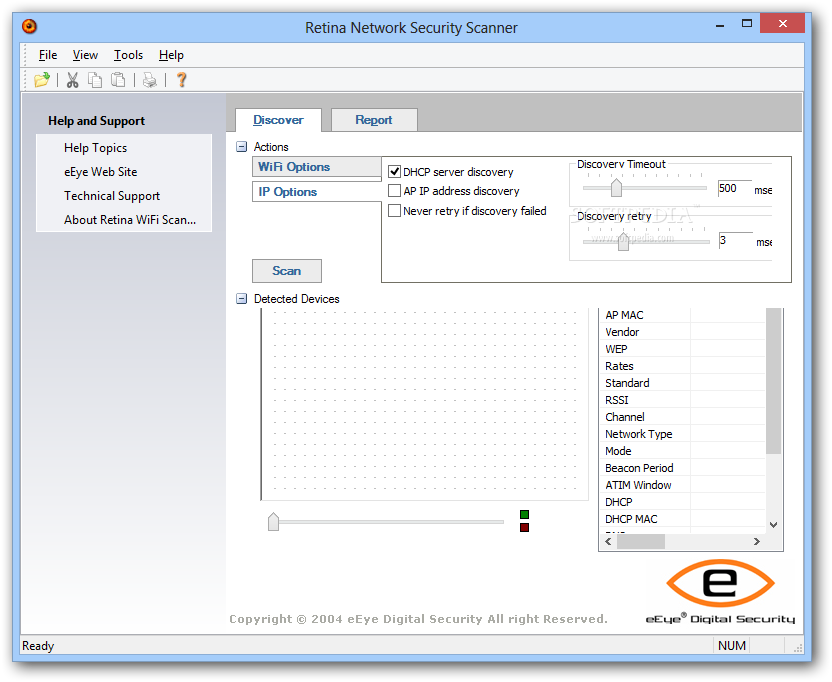Click the Cut scissors toolbar icon
The width and height of the screenshot is (832, 682).
point(73,80)
